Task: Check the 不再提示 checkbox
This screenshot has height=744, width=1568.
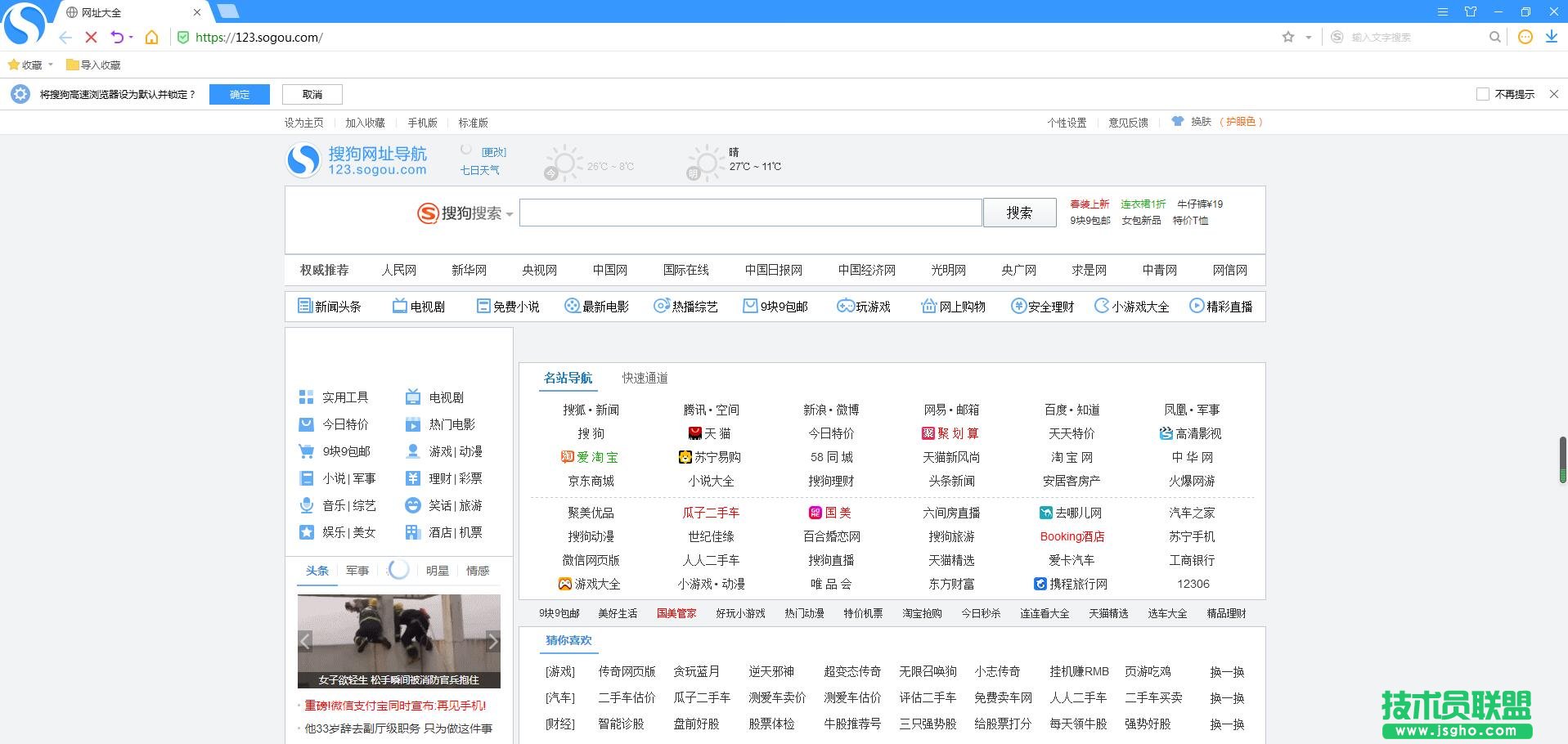Action: 1483,94
